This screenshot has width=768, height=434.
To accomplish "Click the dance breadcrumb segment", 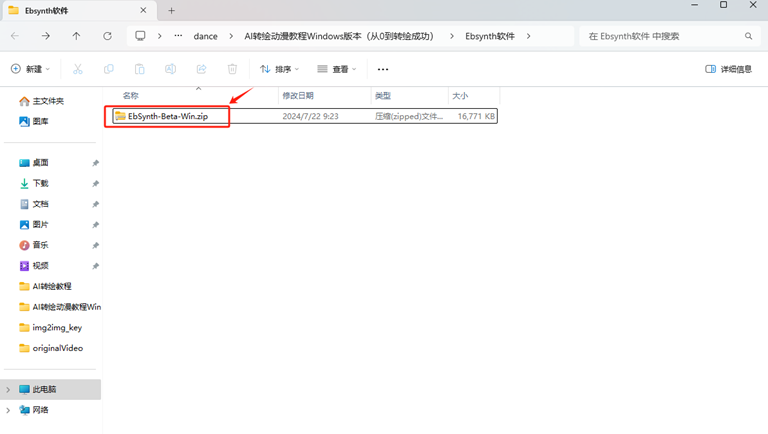I will (x=205, y=36).
